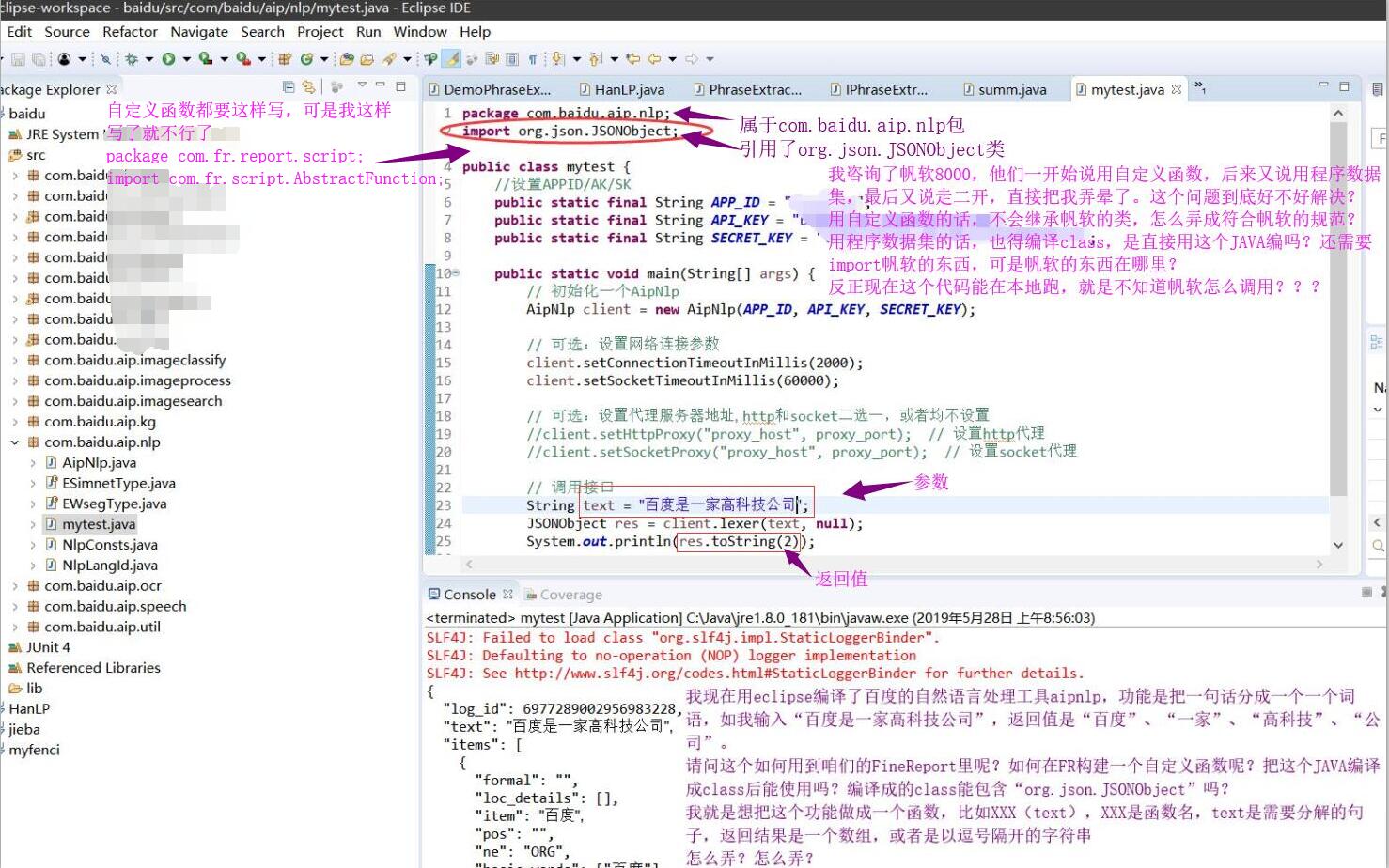Close the mytest.java editor tab

click(1176, 89)
